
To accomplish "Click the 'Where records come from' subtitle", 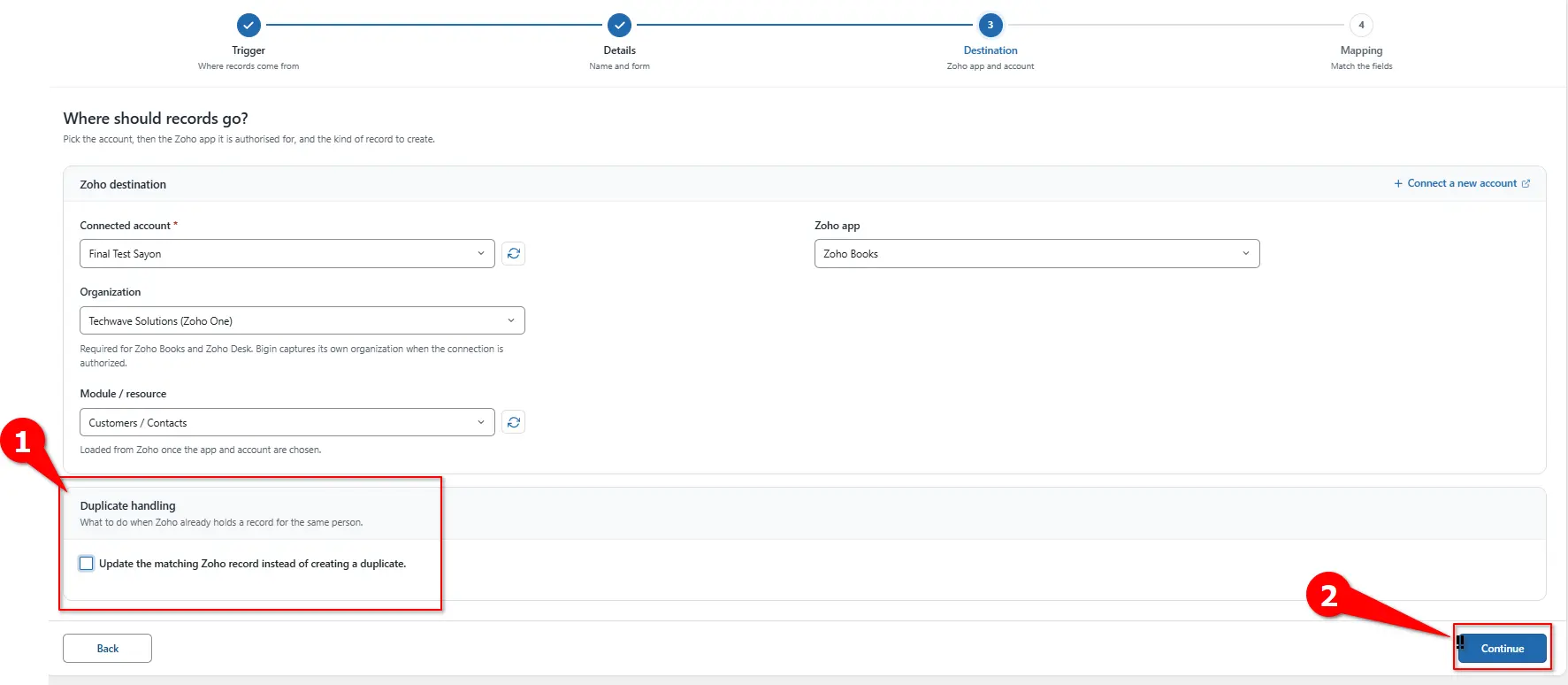I will pyautogui.click(x=249, y=66).
